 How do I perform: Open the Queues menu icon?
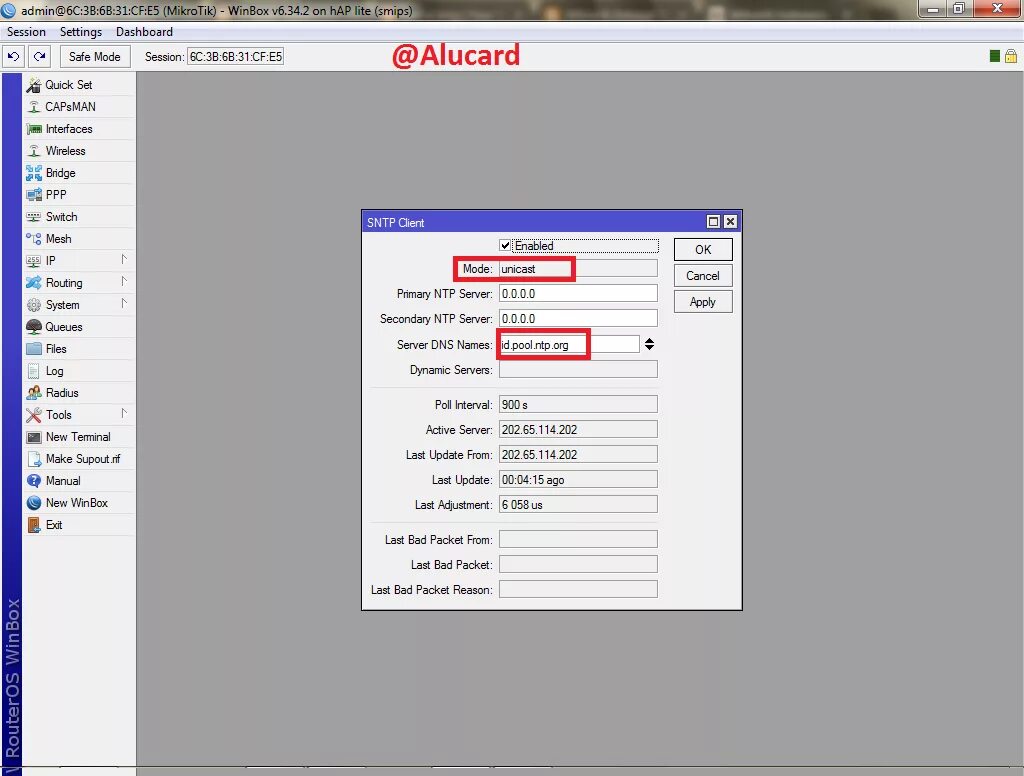coord(33,327)
